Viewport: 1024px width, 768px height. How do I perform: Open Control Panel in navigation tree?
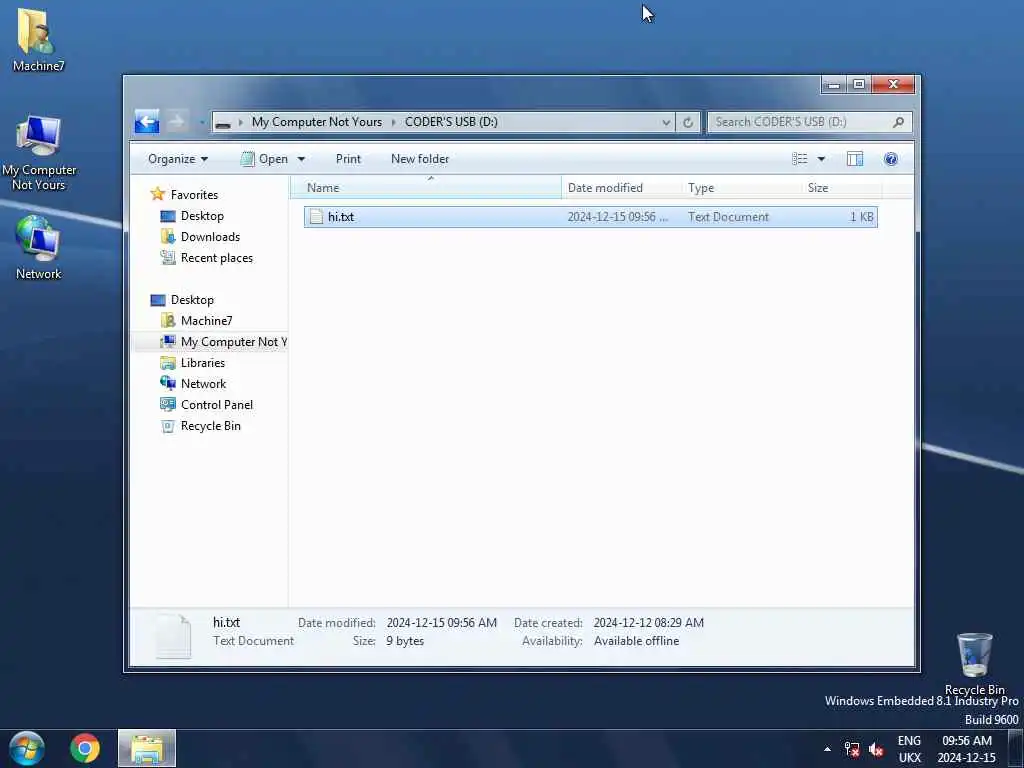[x=217, y=405]
